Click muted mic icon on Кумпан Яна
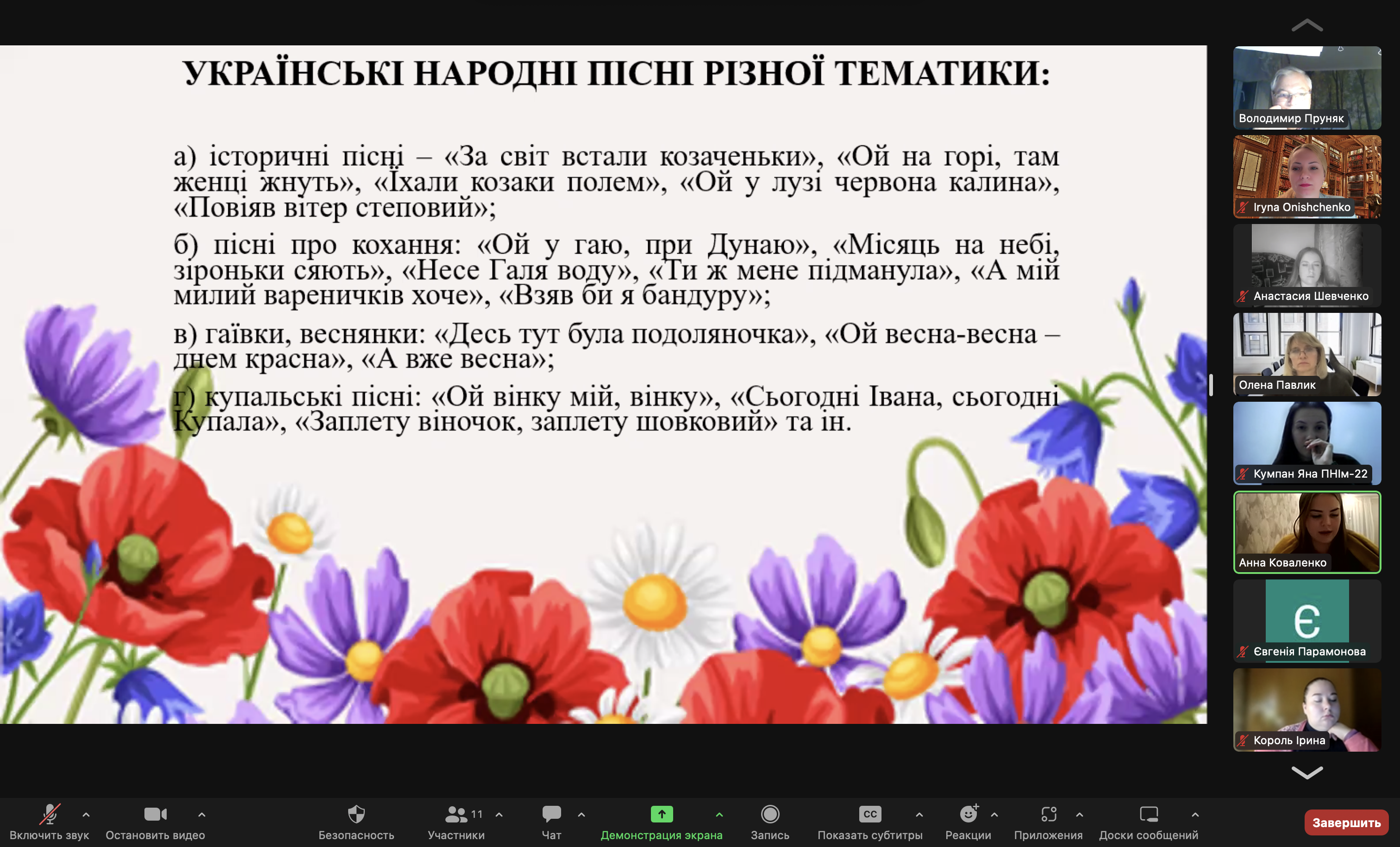 [1243, 474]
